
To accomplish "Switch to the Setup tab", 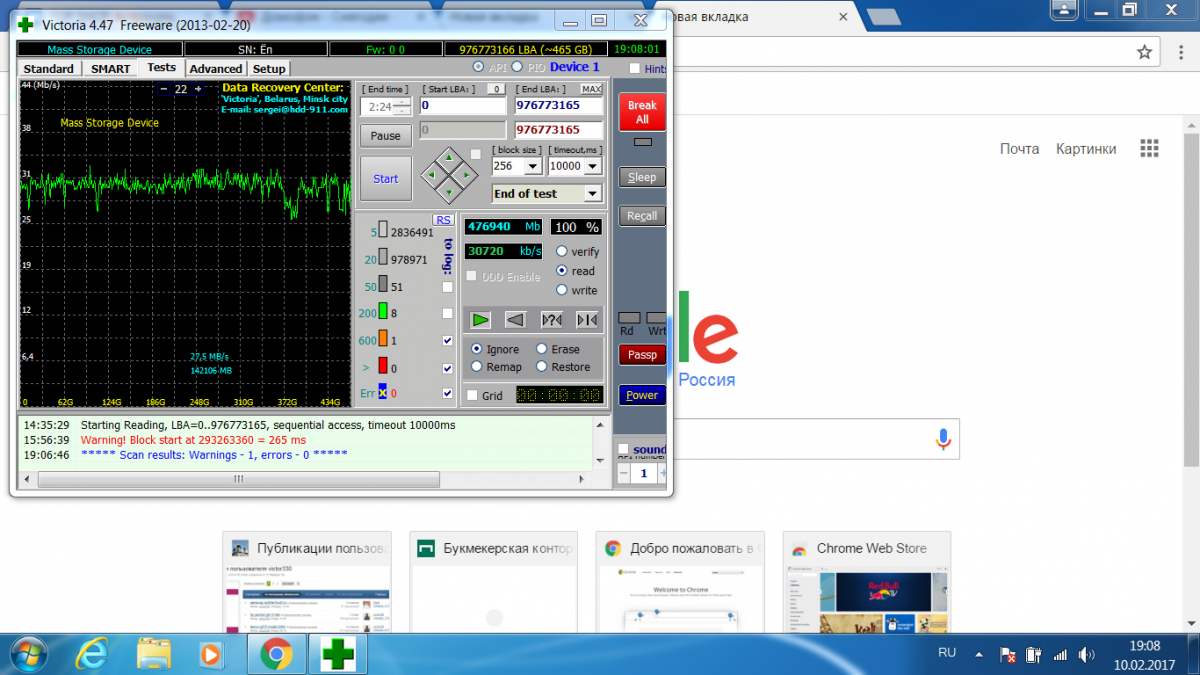I will [x=268, y=68].
